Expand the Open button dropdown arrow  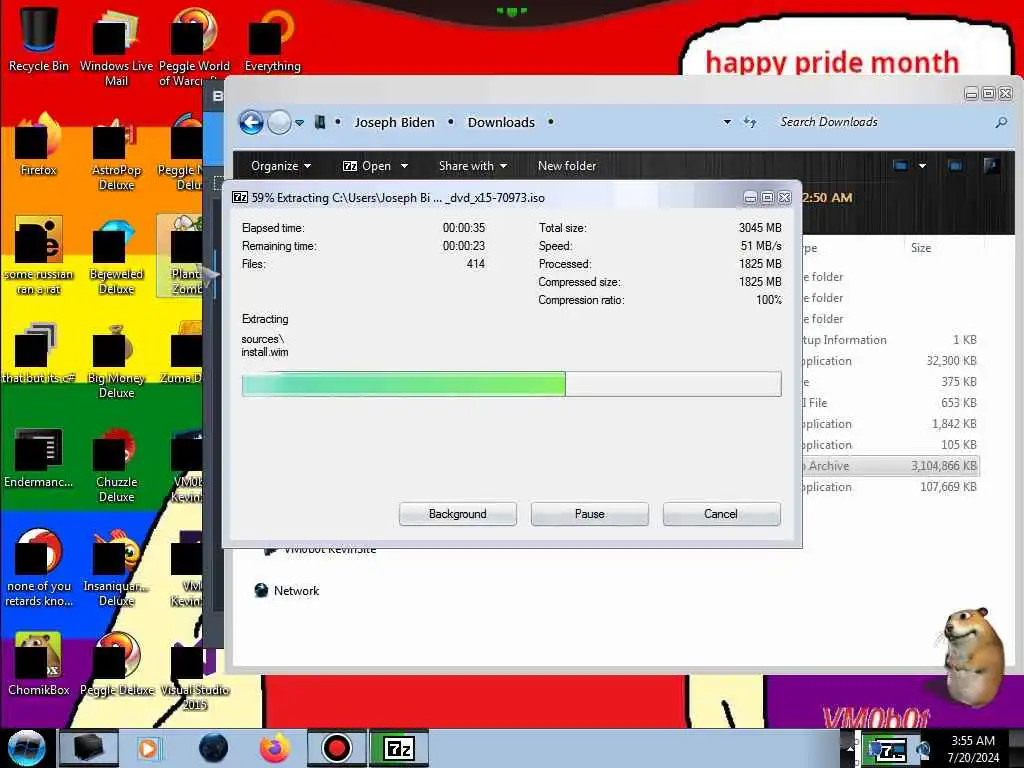(404, 166)
